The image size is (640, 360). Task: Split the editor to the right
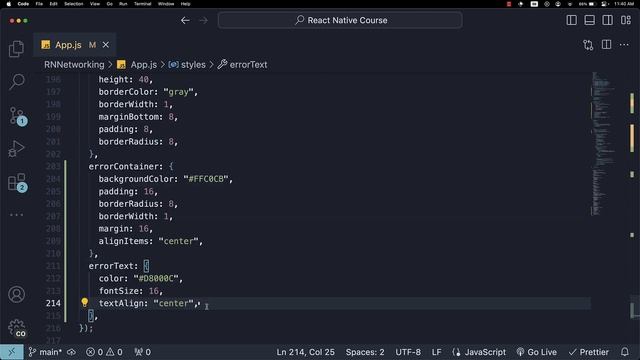click(x=607, y=44)
